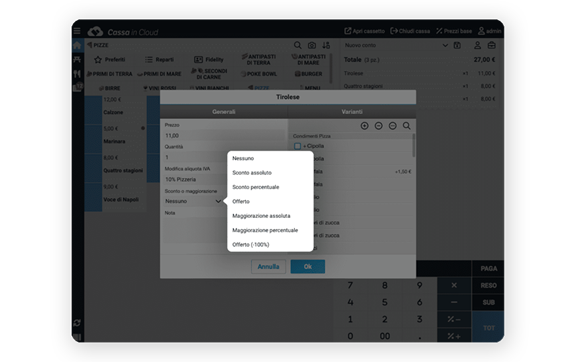Click Annulla button
576x362 pixels.
point(268,267)
